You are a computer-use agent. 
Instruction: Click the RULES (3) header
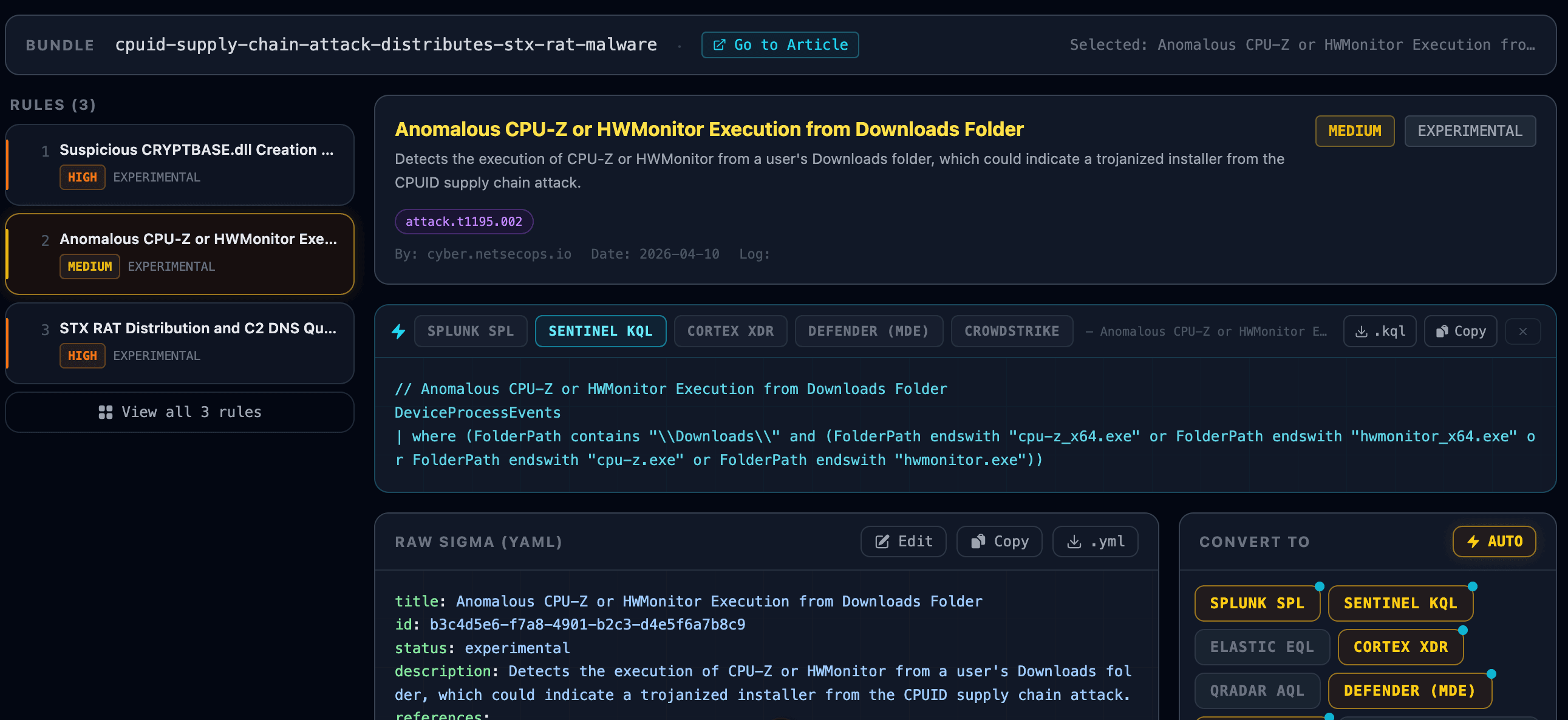53,104
